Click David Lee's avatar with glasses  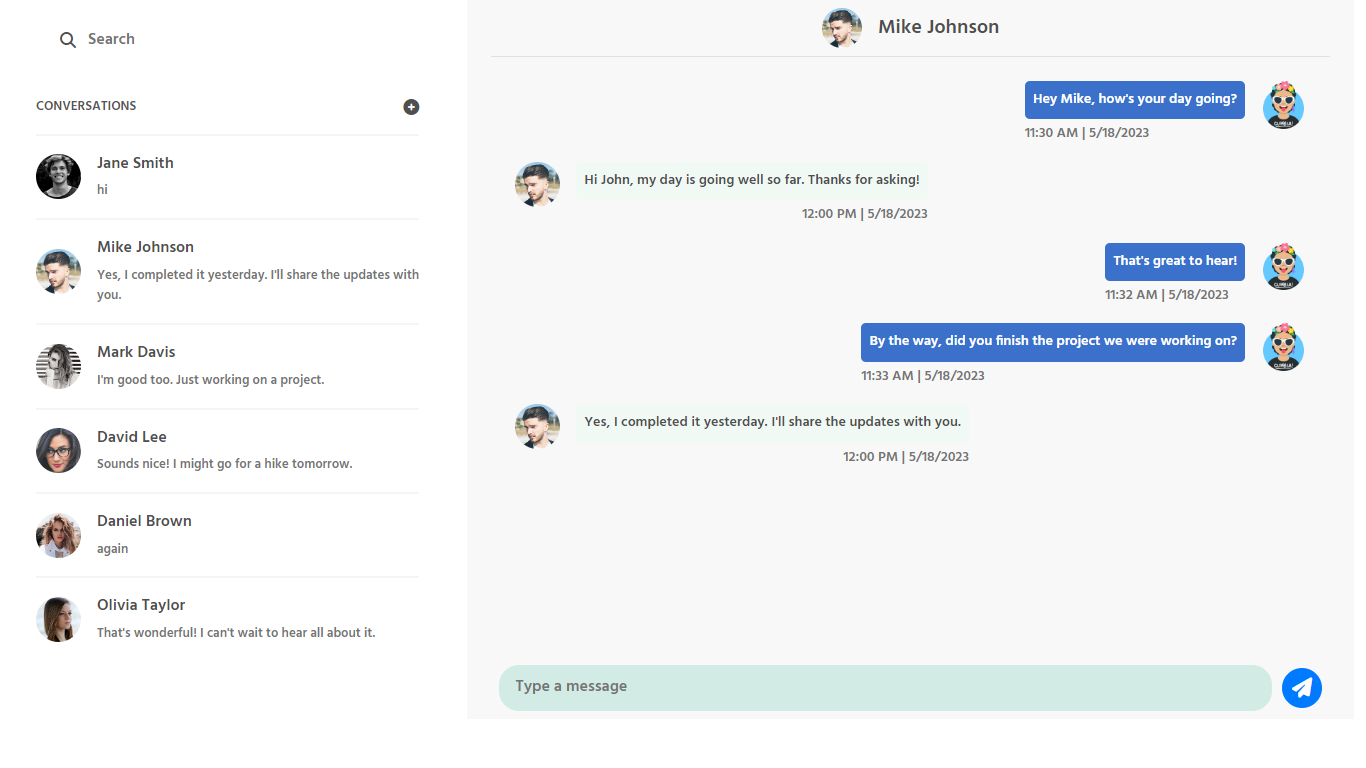[58, 451]
